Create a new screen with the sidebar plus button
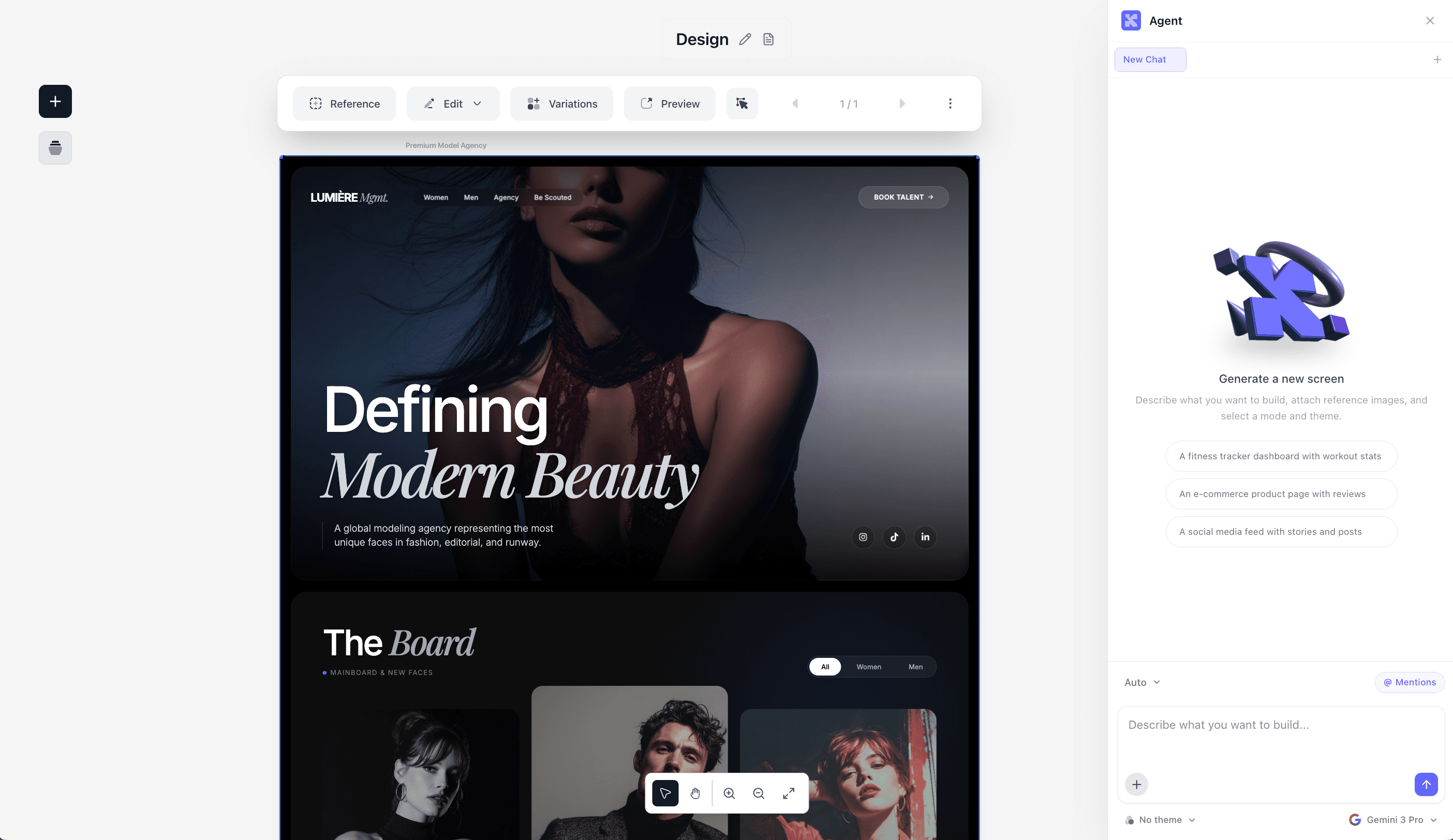 tap(55, 101)
